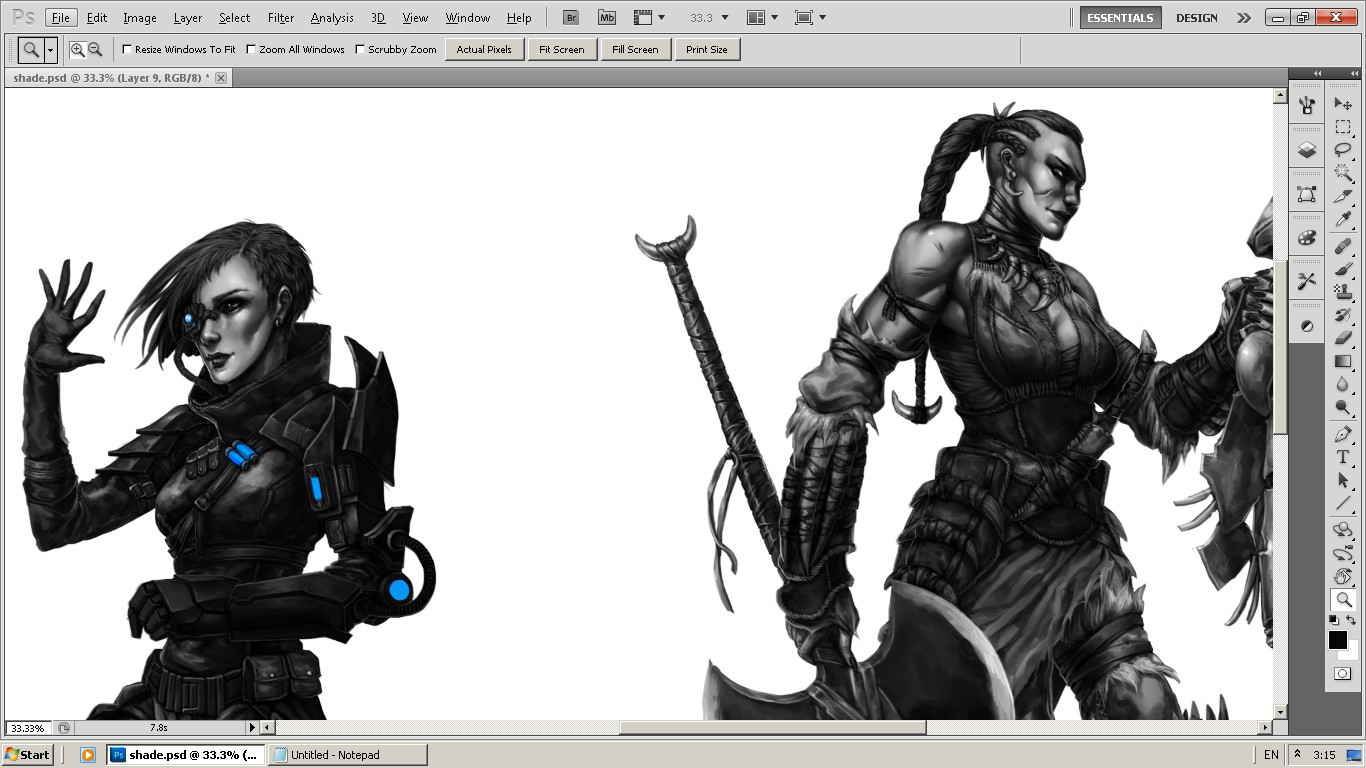Enable Resize Windows To Fit checkbox
This screenshot has width=1366, height=768.
point(127,49)
